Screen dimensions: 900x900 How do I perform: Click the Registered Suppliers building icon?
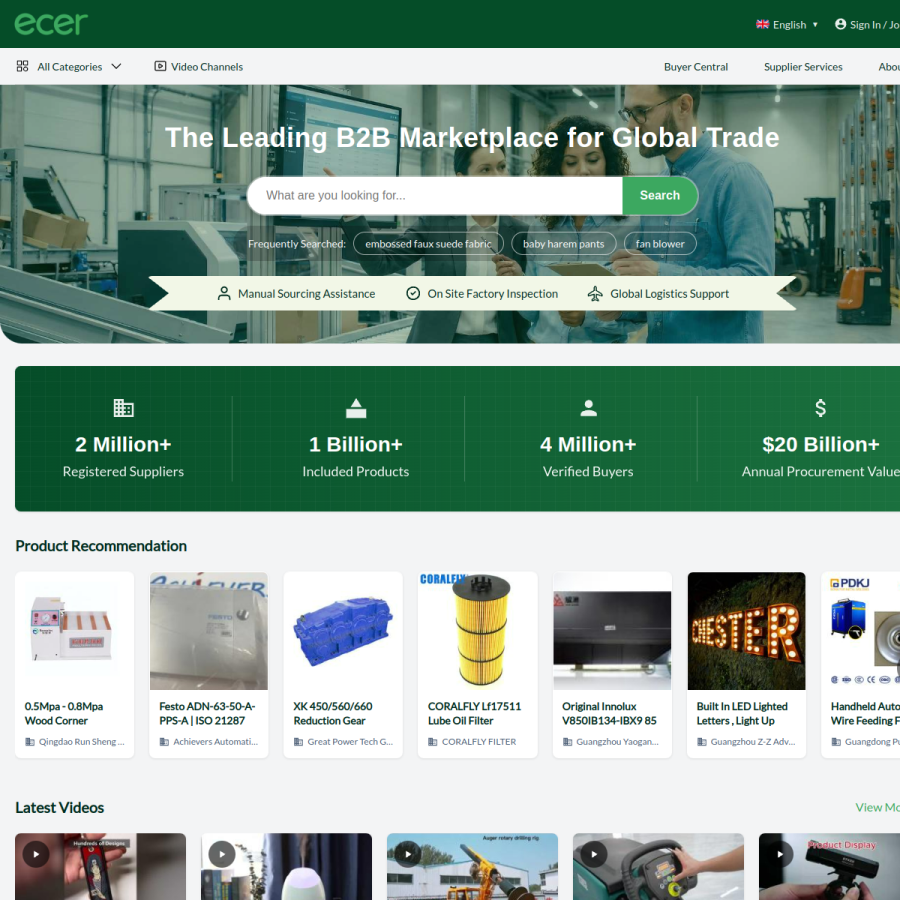tap(123, 408)
